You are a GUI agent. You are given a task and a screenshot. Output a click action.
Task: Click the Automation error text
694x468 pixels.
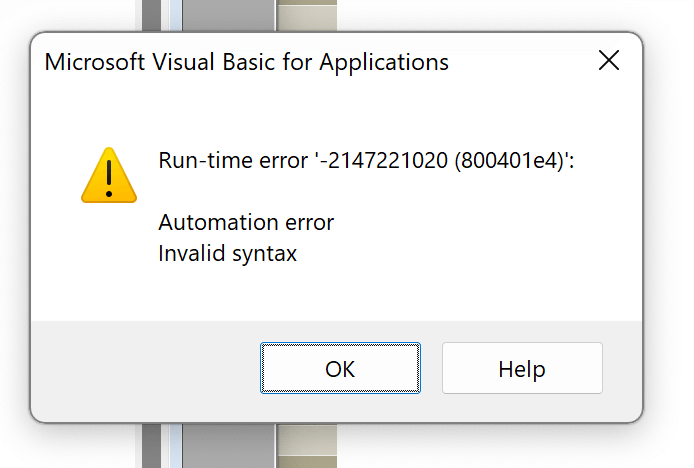246,222
